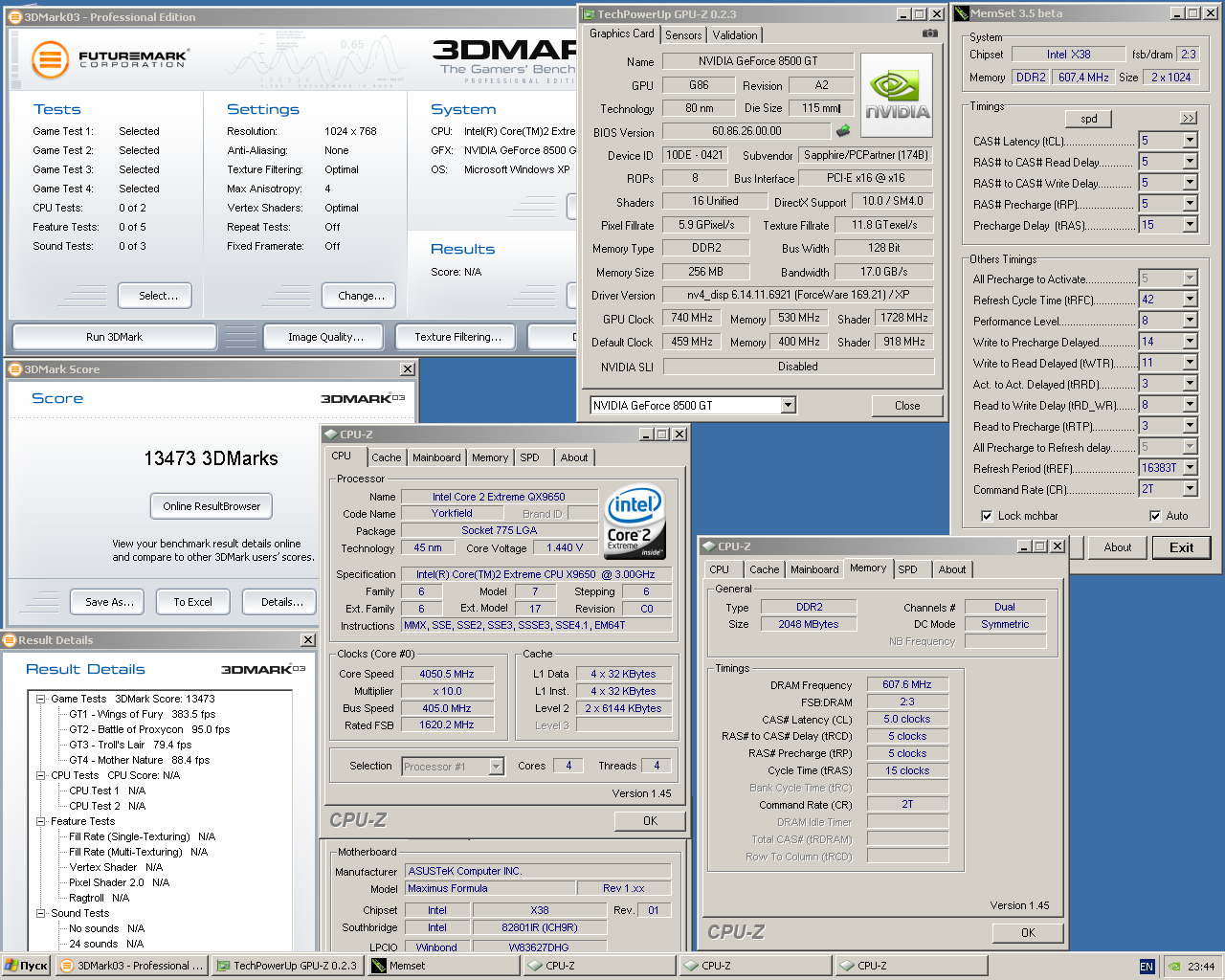Open the About tab in memory CPU-Z window
1225x980 pixels.
pyautogui.click(x=952, y=569)
